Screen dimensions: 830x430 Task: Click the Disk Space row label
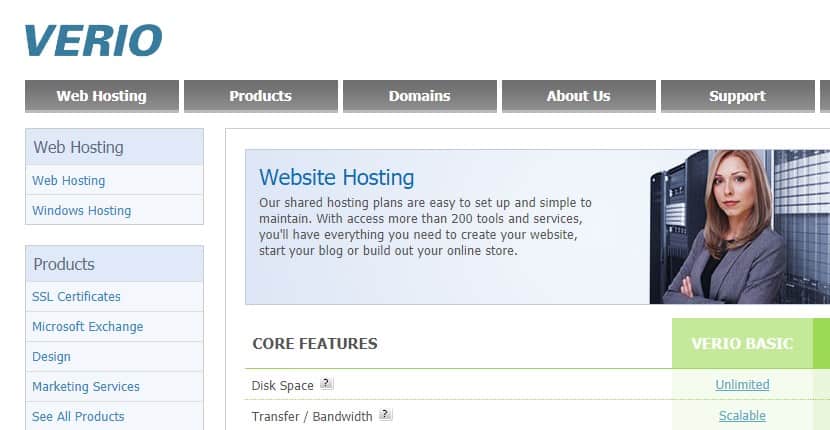tap(283, 386)
